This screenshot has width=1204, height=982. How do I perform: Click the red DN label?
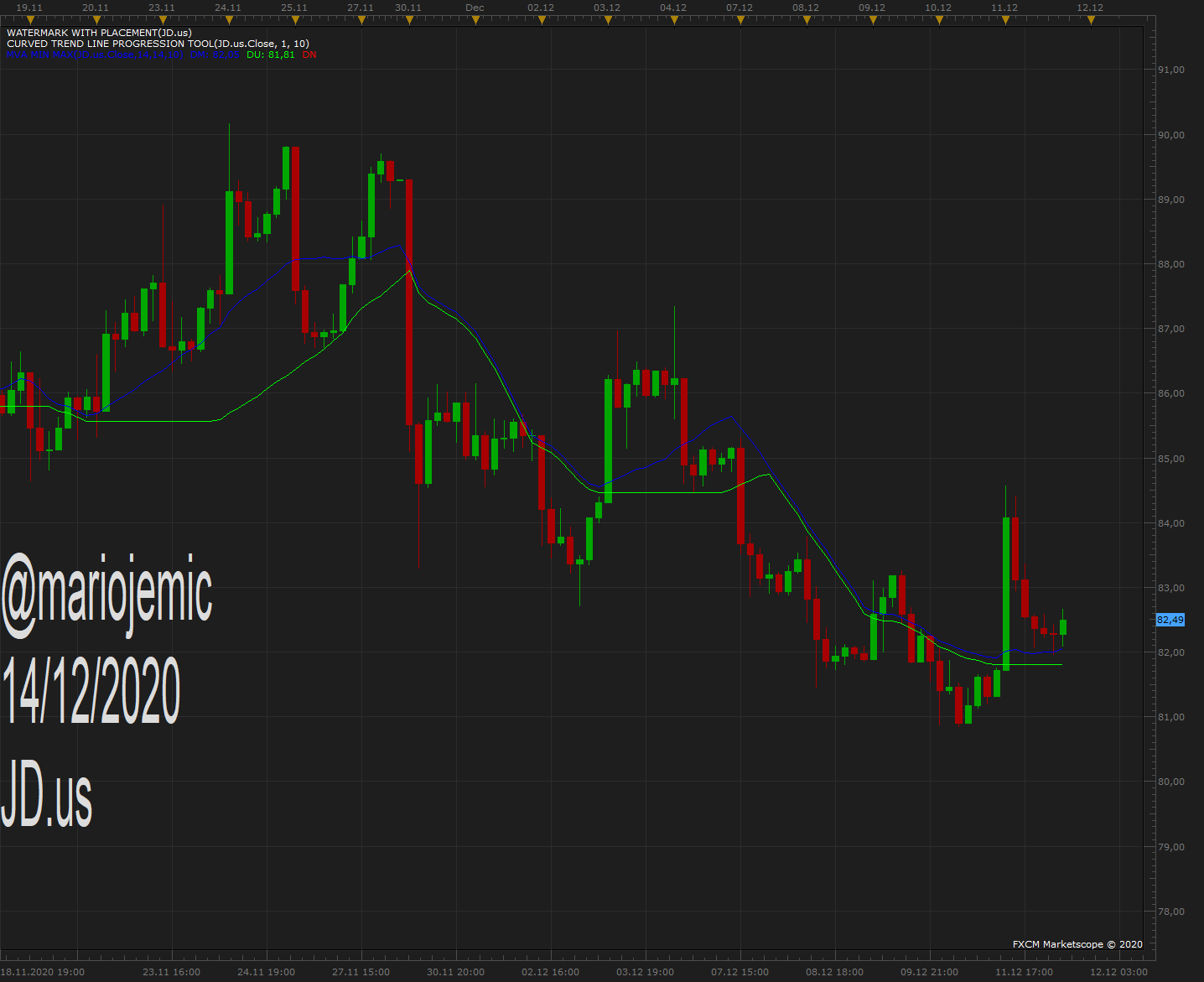click(x=309, y=55)
